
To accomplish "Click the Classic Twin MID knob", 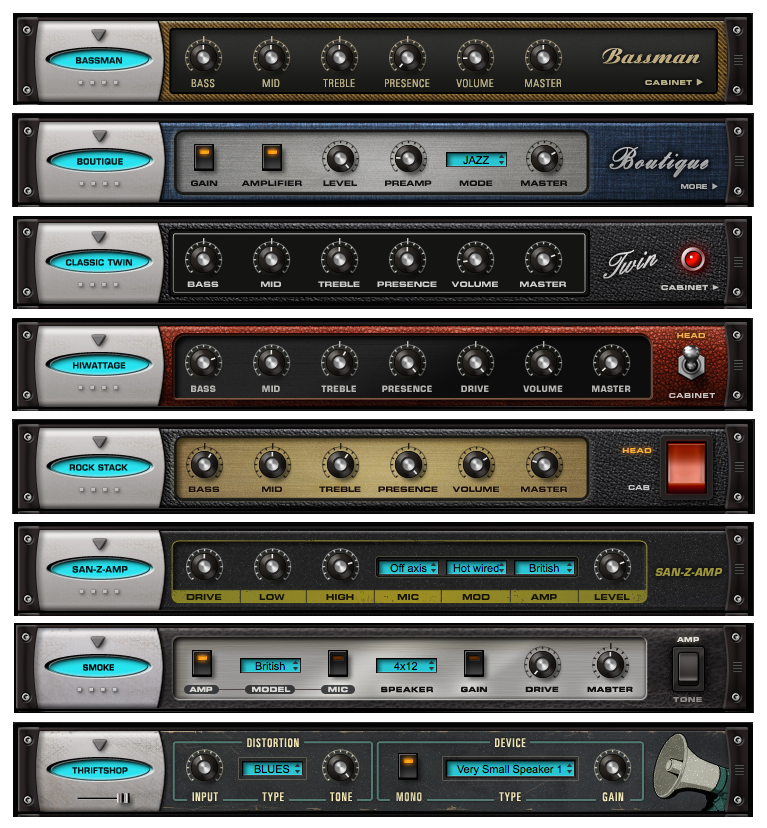I will 271,259.
